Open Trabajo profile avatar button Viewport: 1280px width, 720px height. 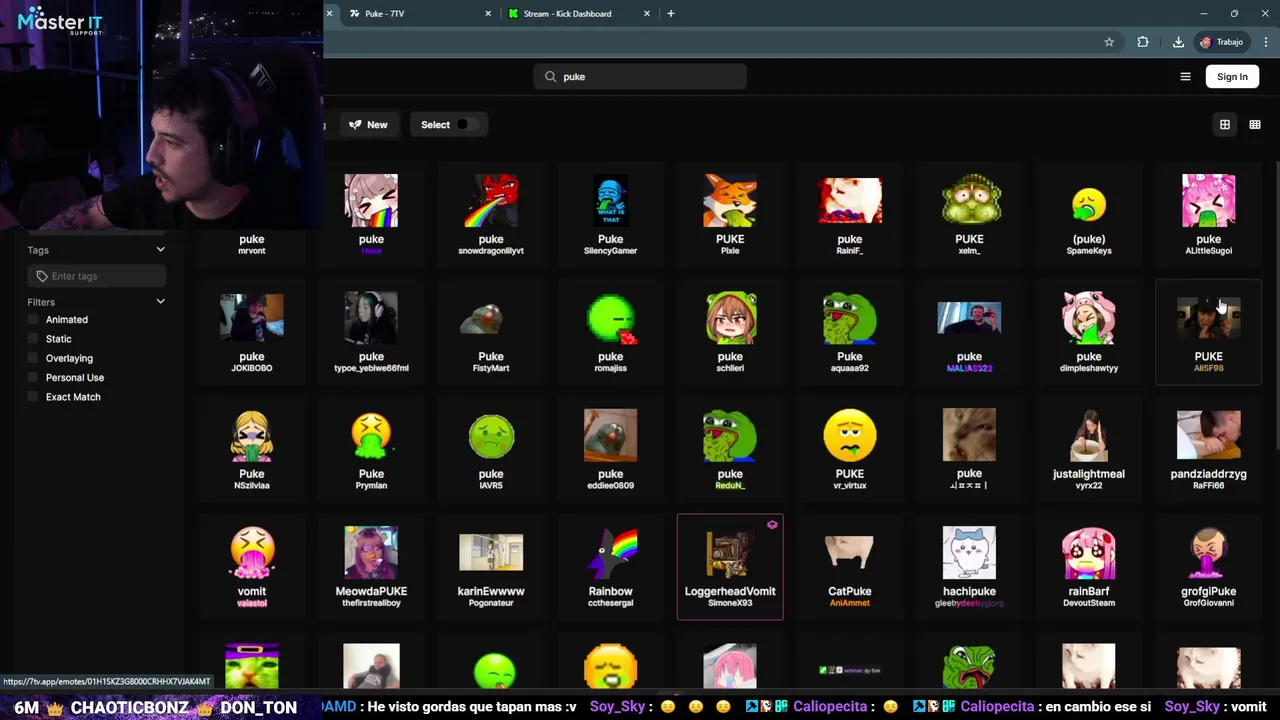click(1222, 42)
